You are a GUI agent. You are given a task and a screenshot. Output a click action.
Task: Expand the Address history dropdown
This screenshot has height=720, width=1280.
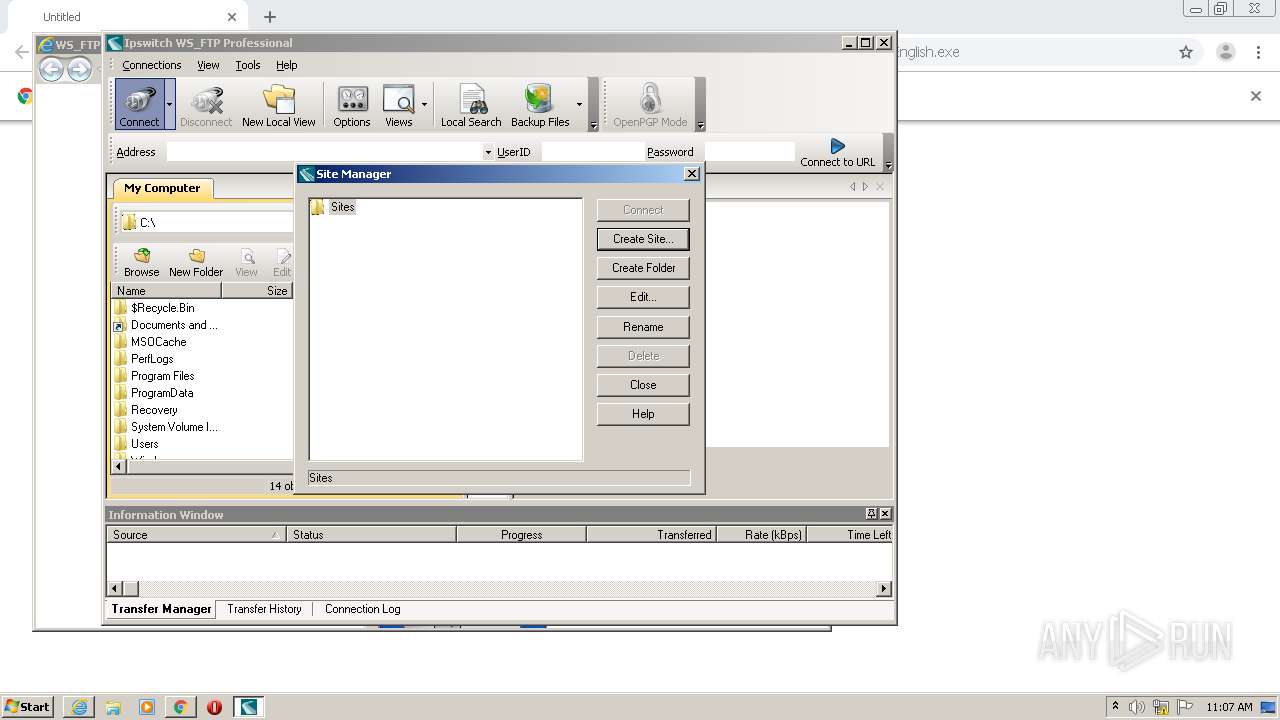point(488,152)
